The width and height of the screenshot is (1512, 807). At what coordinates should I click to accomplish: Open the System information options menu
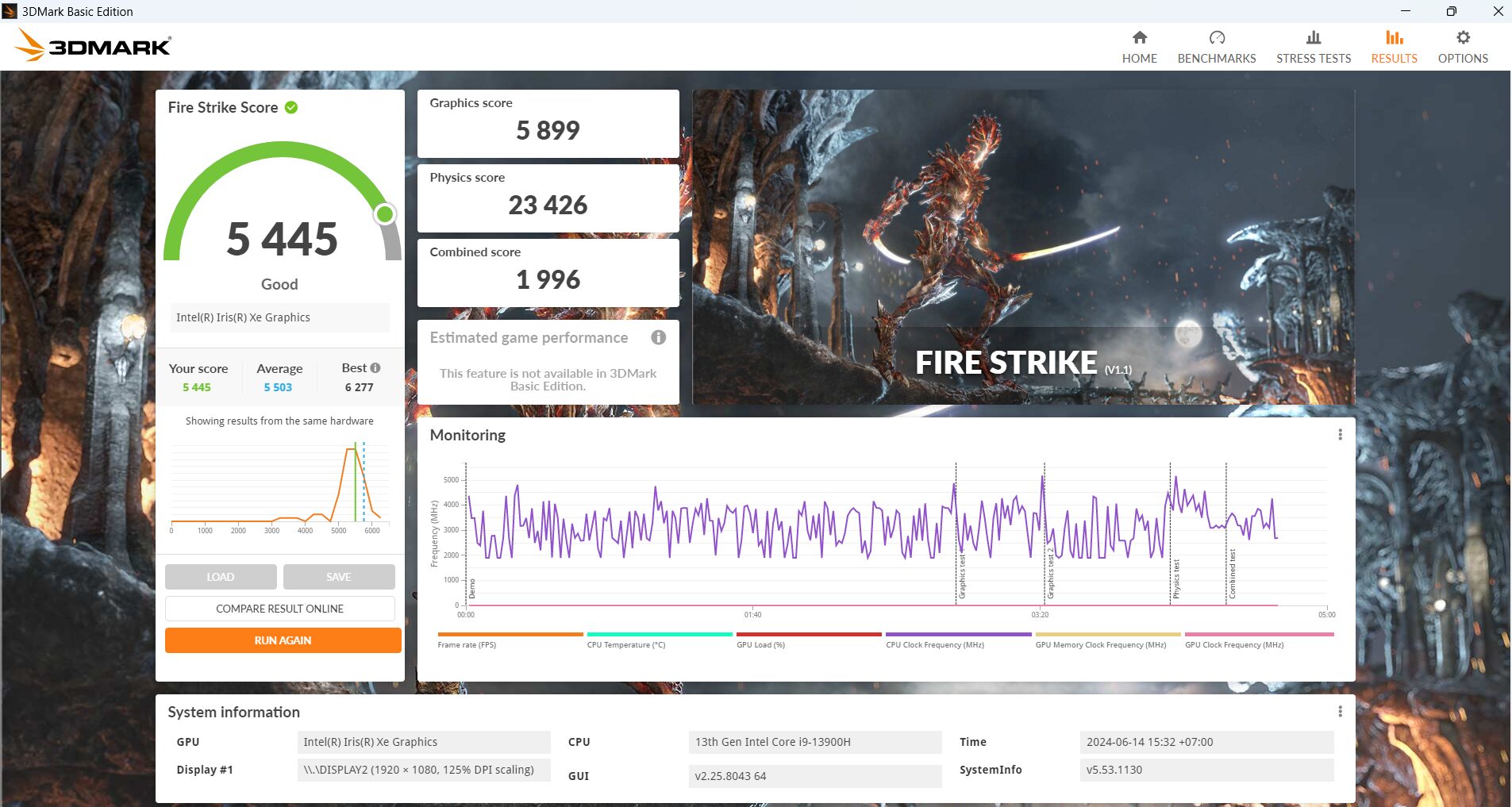coord(1340,712)
